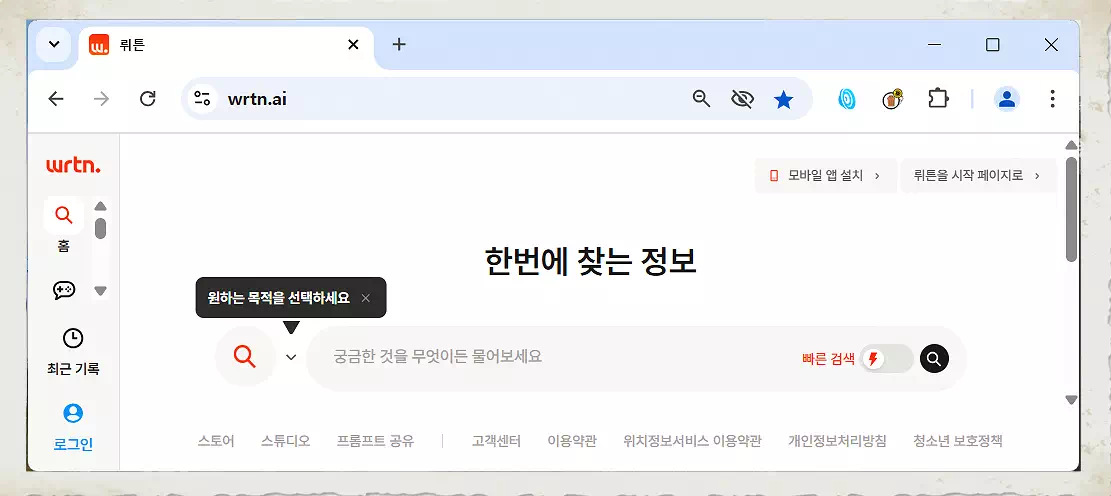Click the 뤼튼 tab favicon
Viewport: 1111px width, 496px height.
coord(99,45)
